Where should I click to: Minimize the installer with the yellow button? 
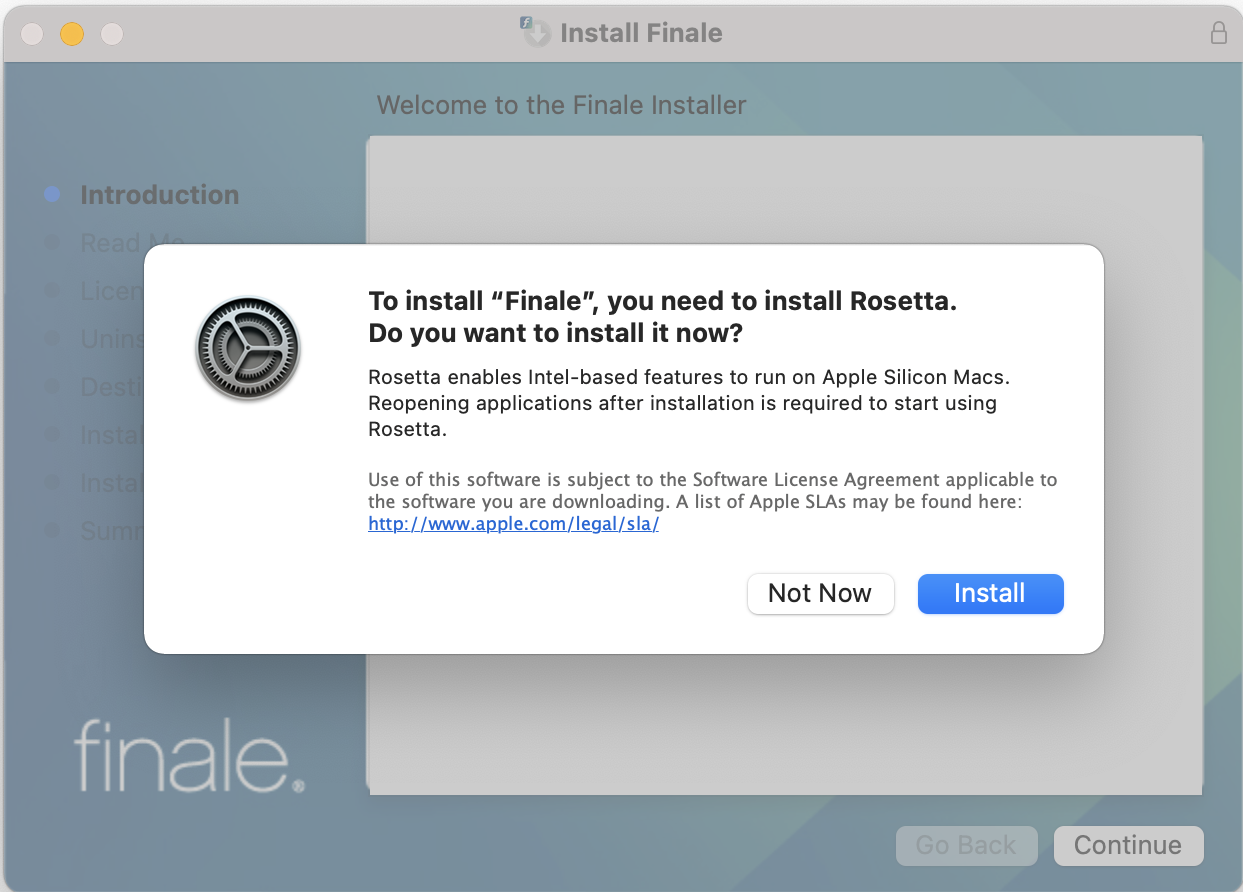[72, 33]
